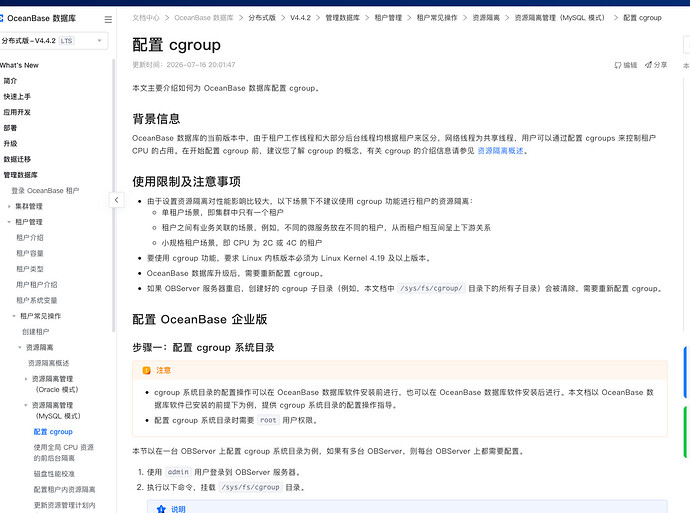Click the 使用限制及注意事项 heading
The image size is (690, 513).
coord(187,182)
